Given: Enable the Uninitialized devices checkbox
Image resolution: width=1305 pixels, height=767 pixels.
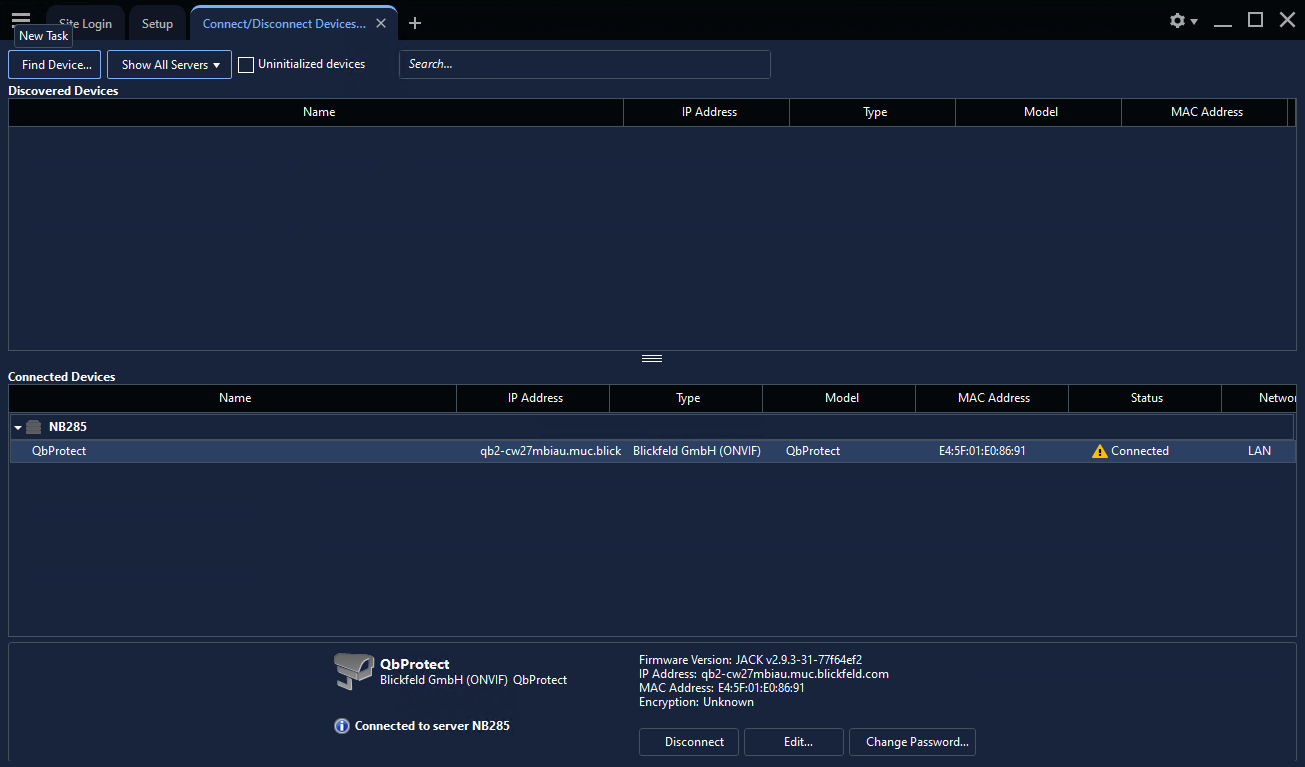Looking at the screenshot, I should 246,65.
